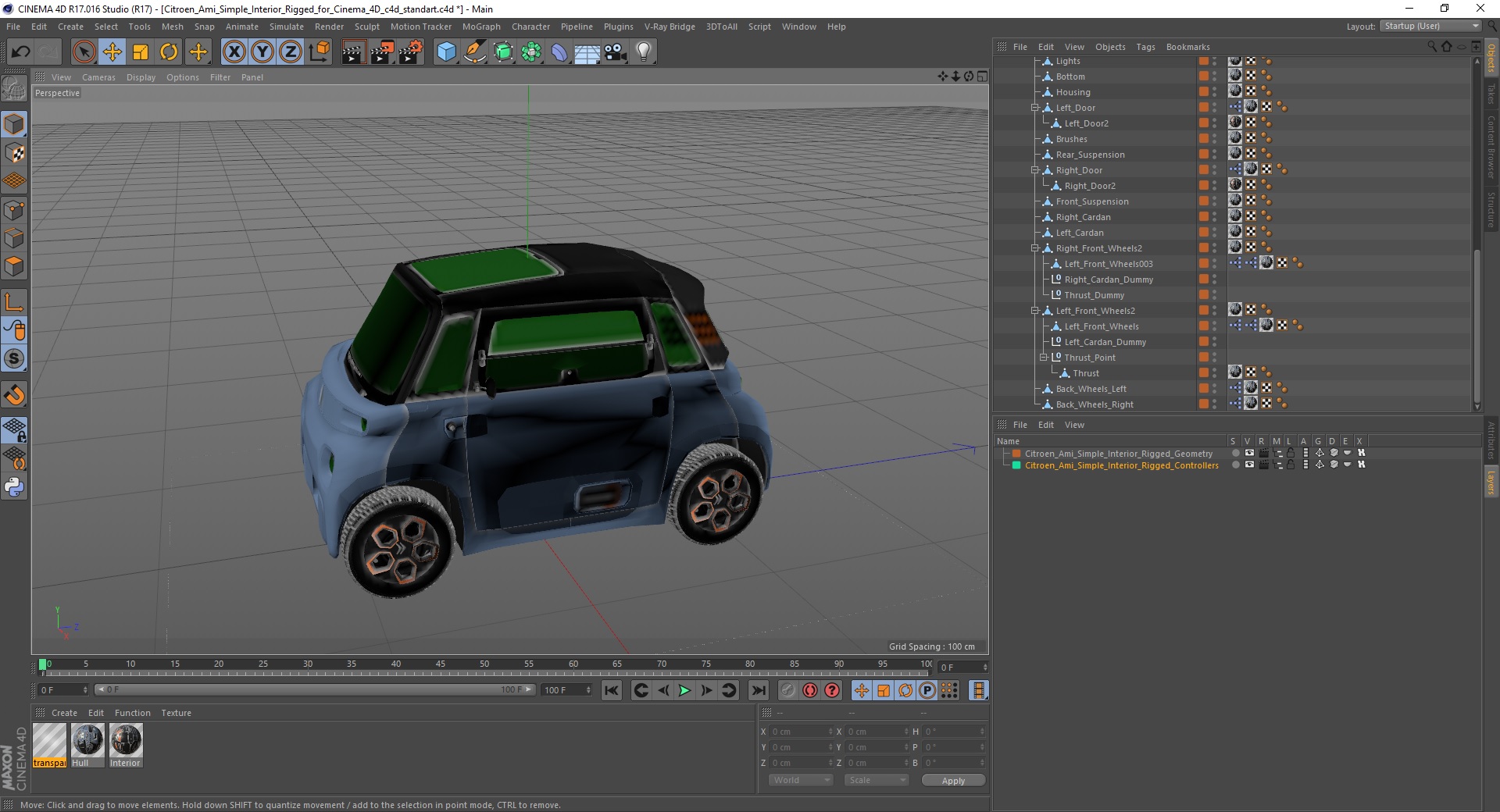Open the MoGraph menu
Image resolution: width=1500 pixels, height=812 pixels.
481,27
